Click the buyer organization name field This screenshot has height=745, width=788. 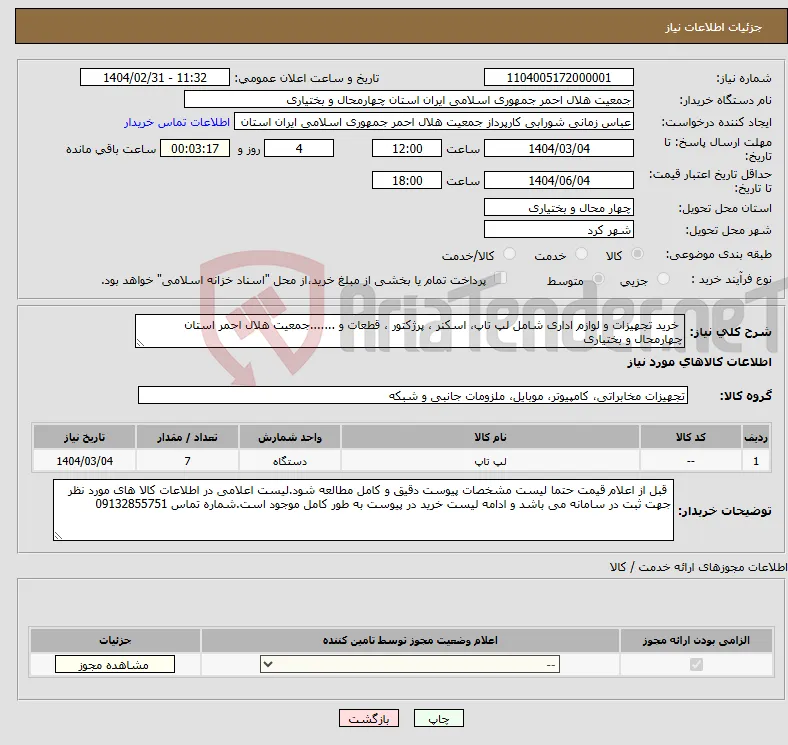pyautogui.click(x=409, y=100)
